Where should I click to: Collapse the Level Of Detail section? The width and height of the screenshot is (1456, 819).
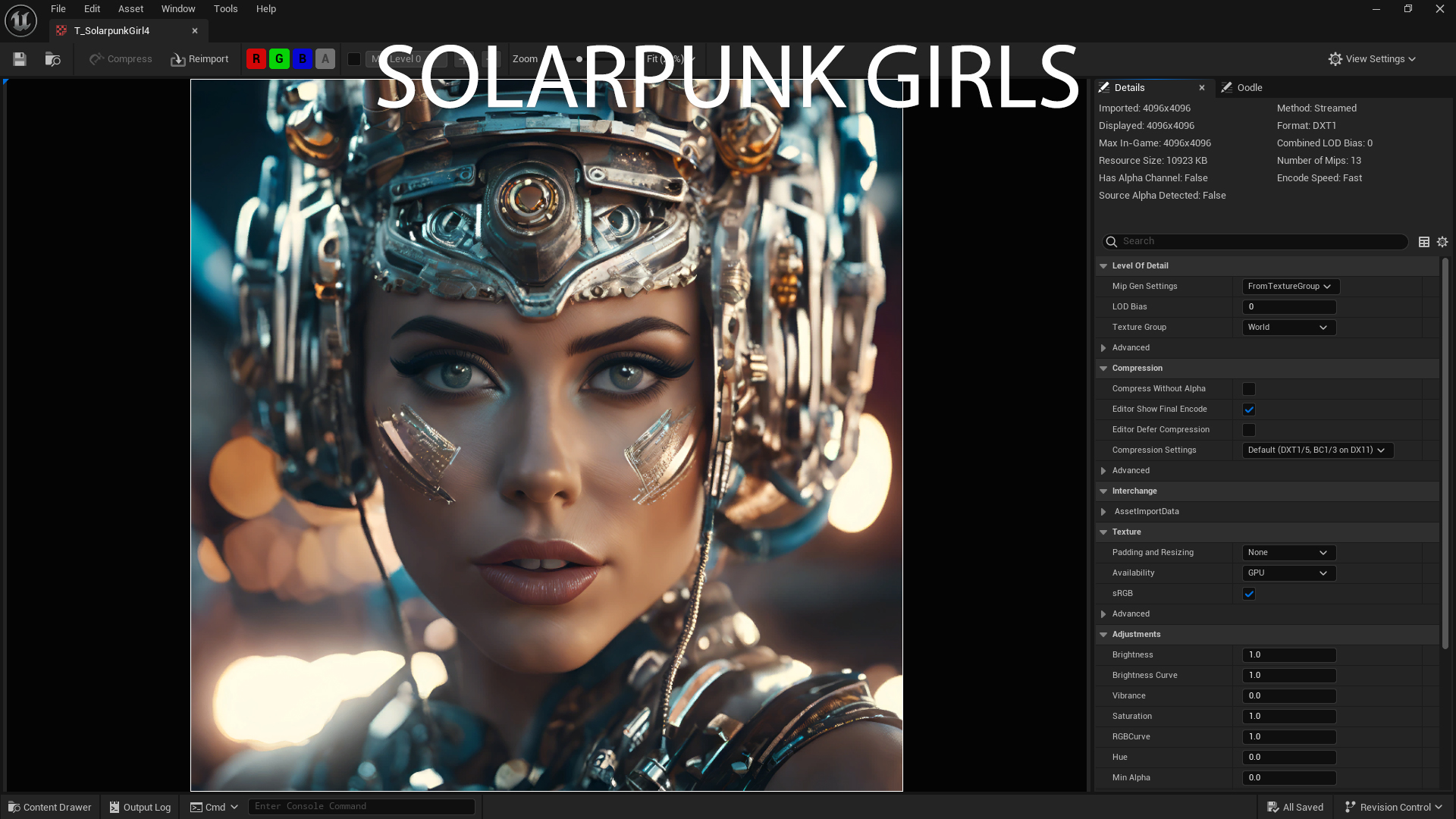tap(1103, 266)
